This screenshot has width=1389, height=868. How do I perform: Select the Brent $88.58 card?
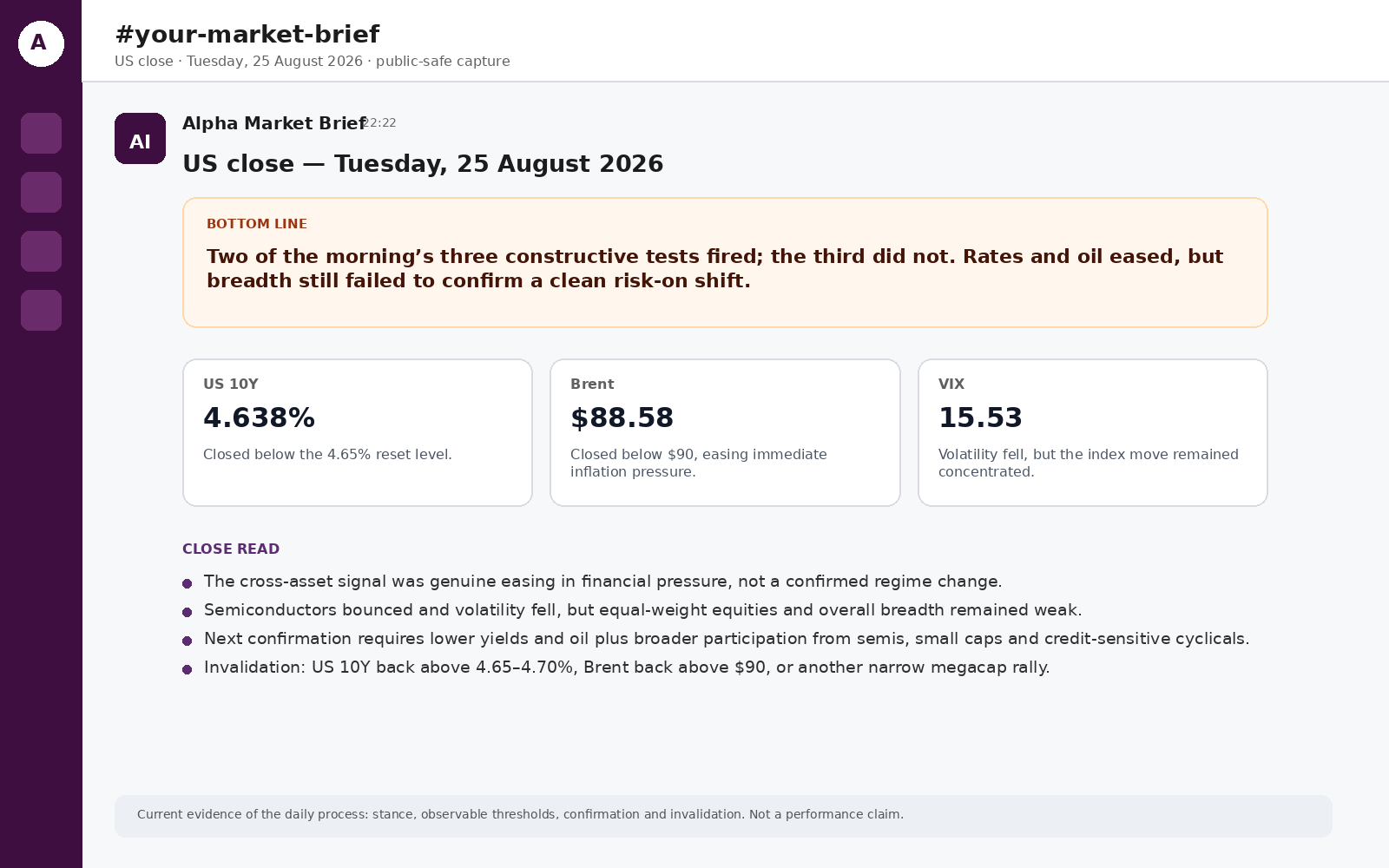(725, 432)
